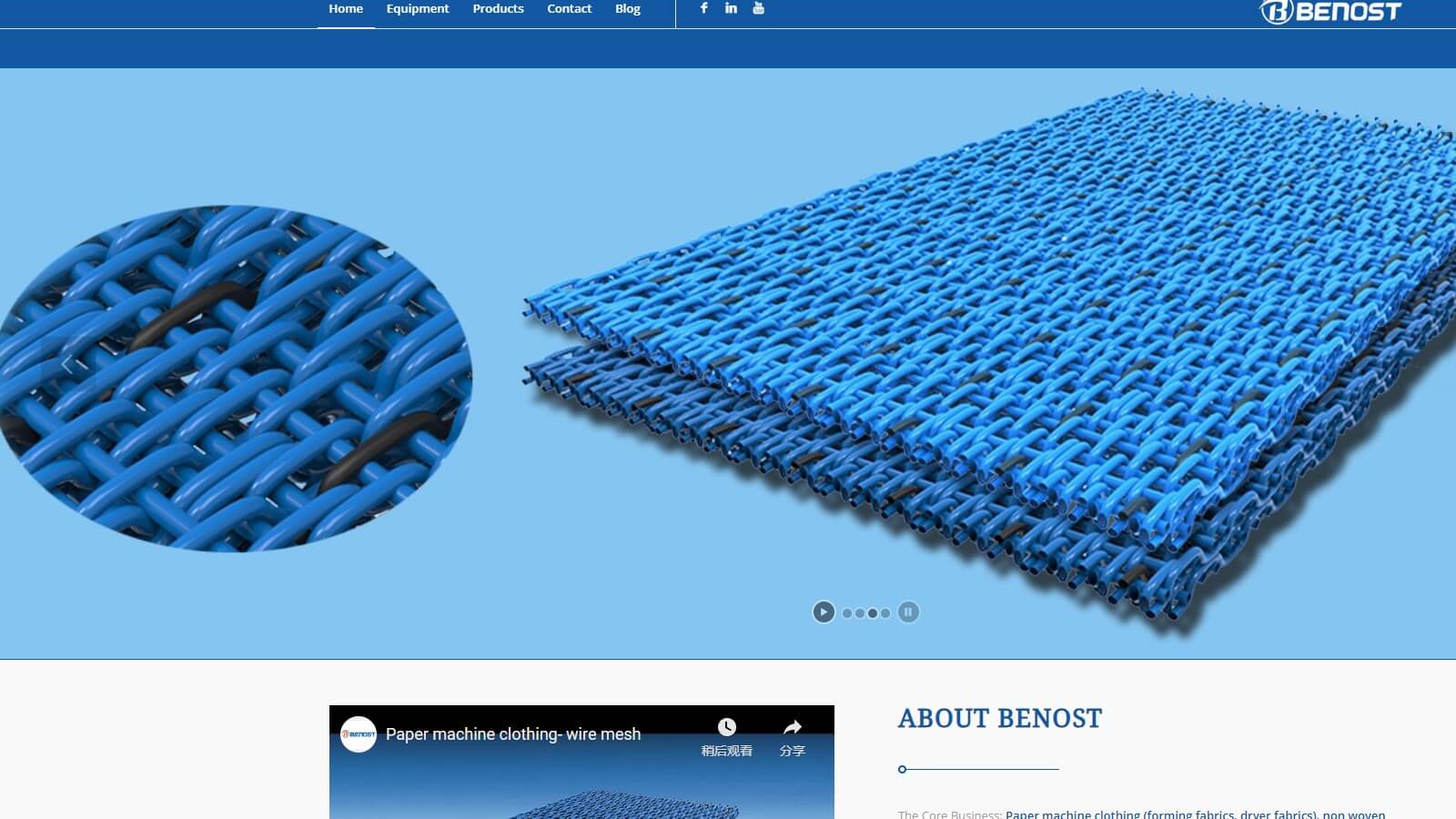Open the Products menu item

498,9
